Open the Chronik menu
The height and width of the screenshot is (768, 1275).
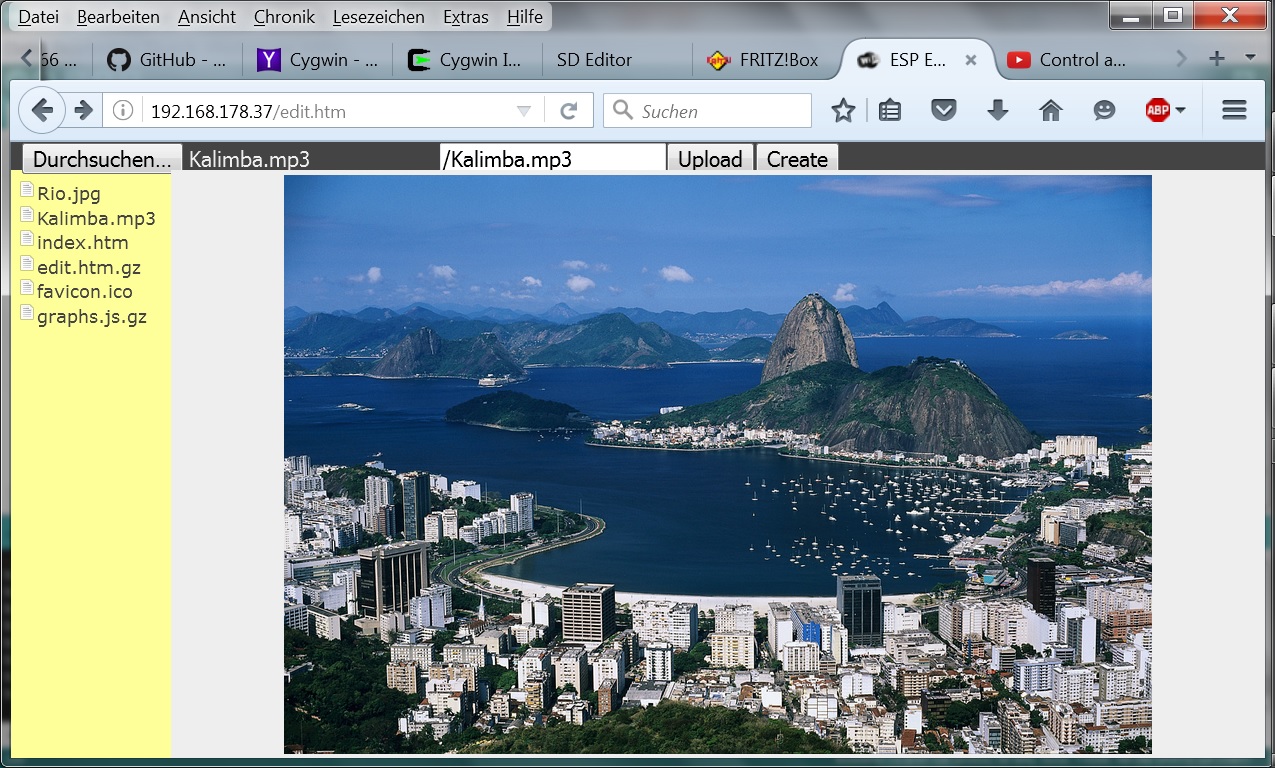(284, 17)
